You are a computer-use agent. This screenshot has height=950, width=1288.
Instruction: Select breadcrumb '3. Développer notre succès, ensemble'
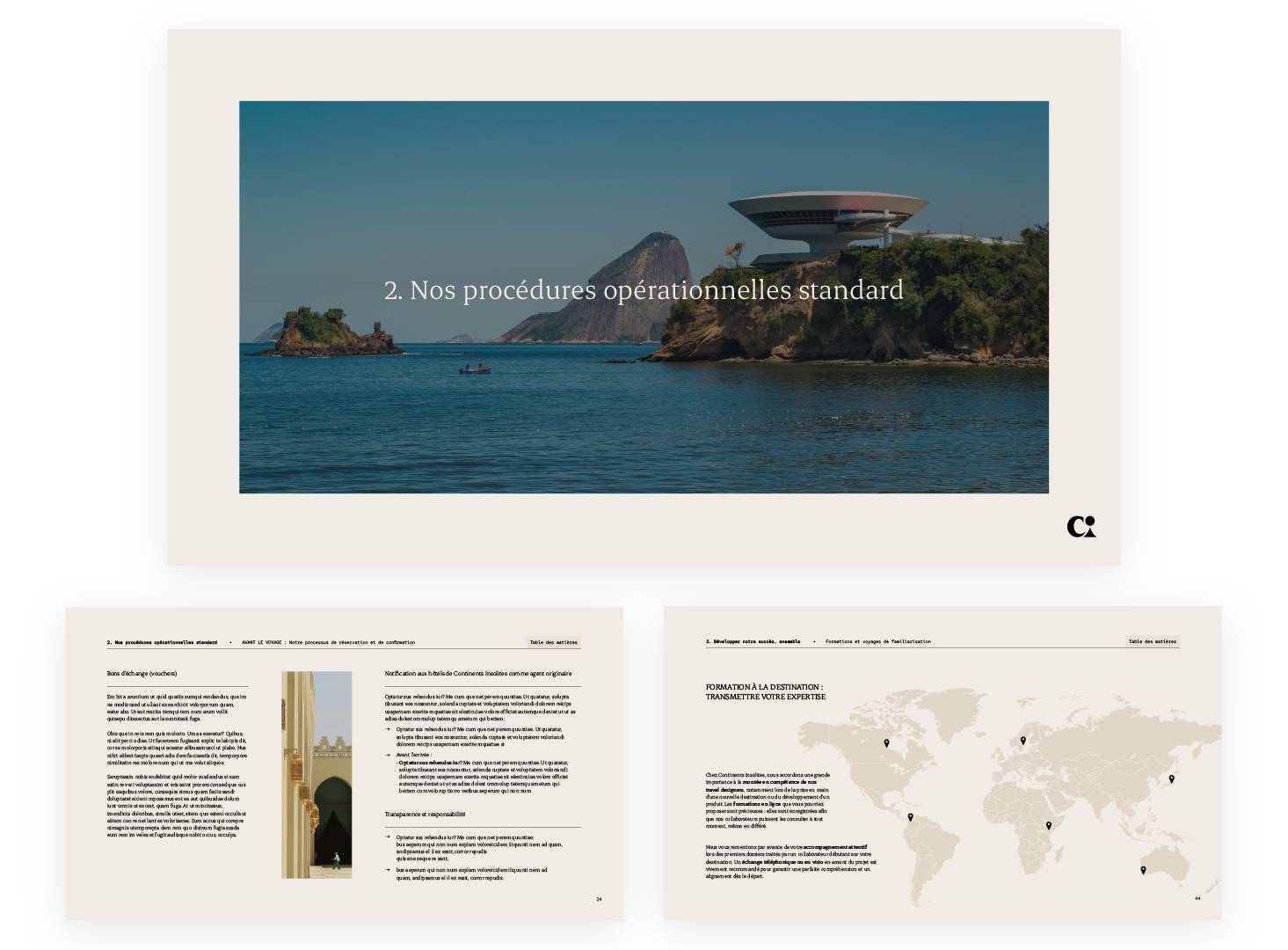coord(753,641)
